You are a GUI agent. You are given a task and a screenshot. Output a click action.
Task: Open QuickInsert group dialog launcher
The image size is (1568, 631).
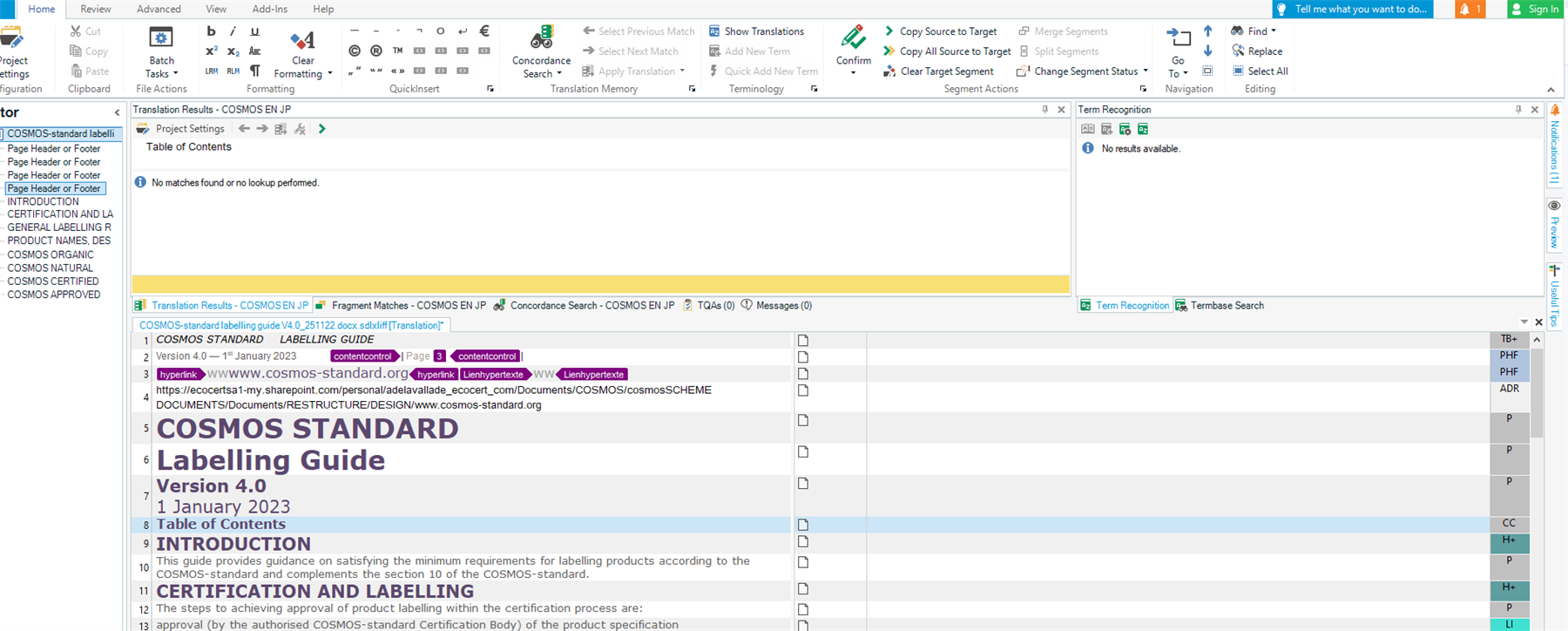(x=490, y=89)
